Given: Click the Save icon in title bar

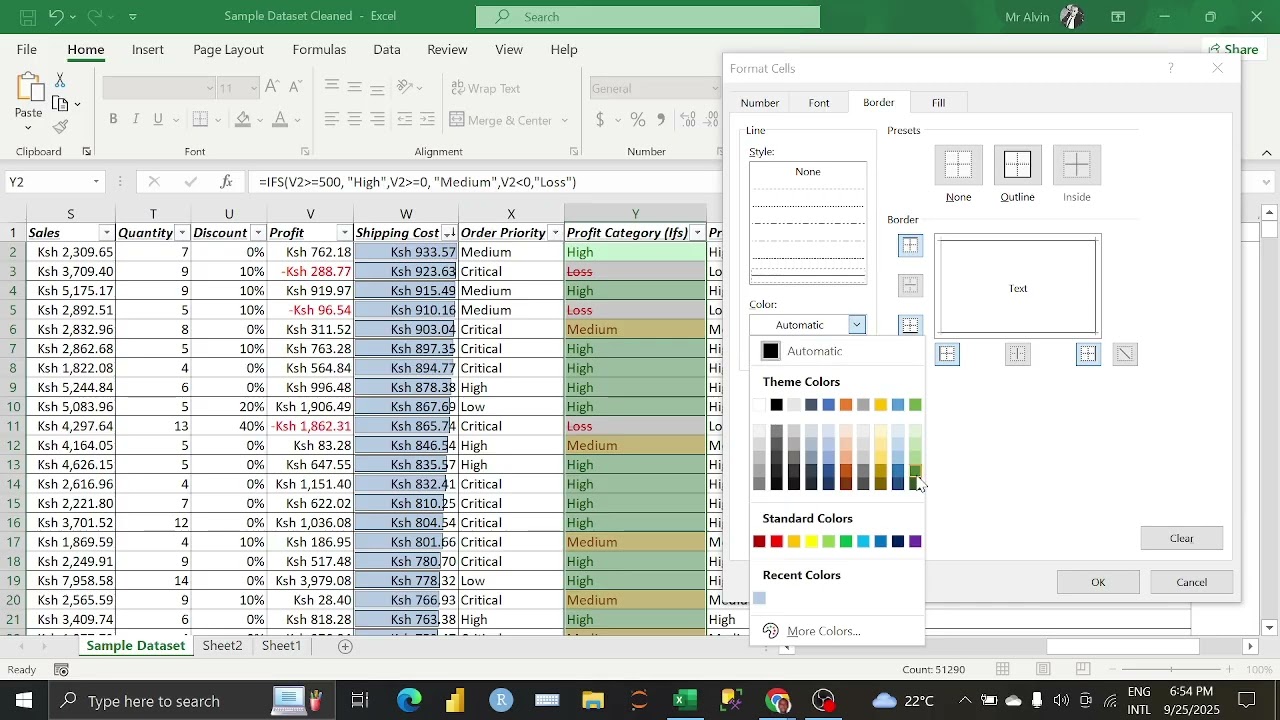Looking at the screenshot, I should point(27,17).
